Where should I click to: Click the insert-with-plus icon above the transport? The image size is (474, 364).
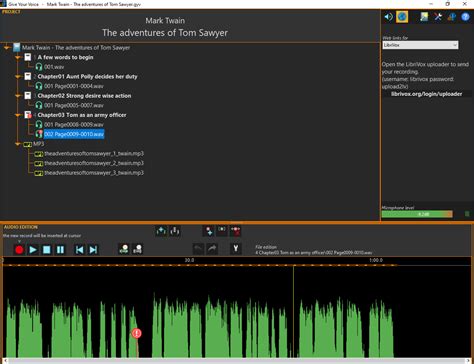tap(161, 231)
